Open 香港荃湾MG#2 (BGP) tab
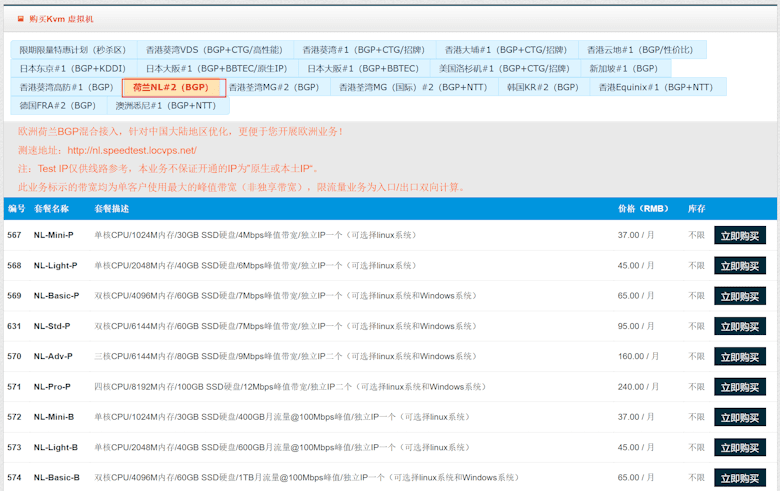 pos(275,87)
